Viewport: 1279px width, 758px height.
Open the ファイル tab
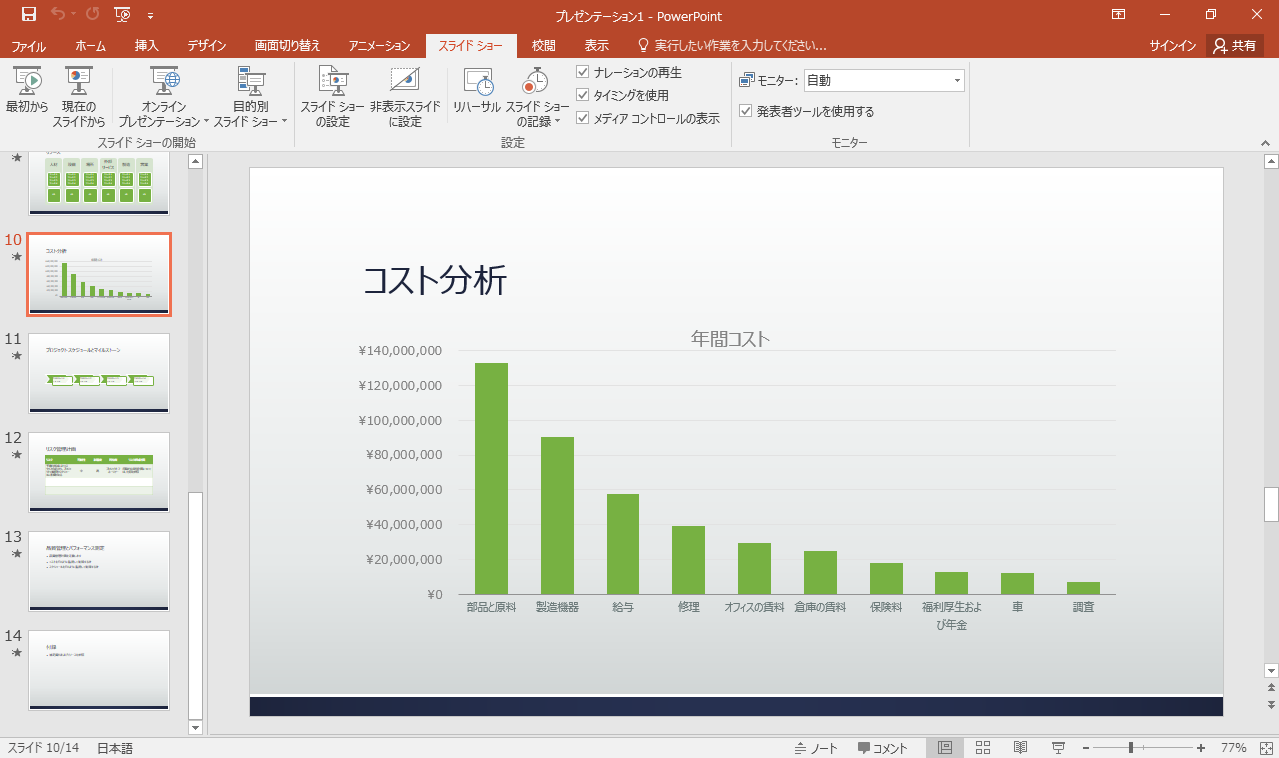click(x=28, y=45)
